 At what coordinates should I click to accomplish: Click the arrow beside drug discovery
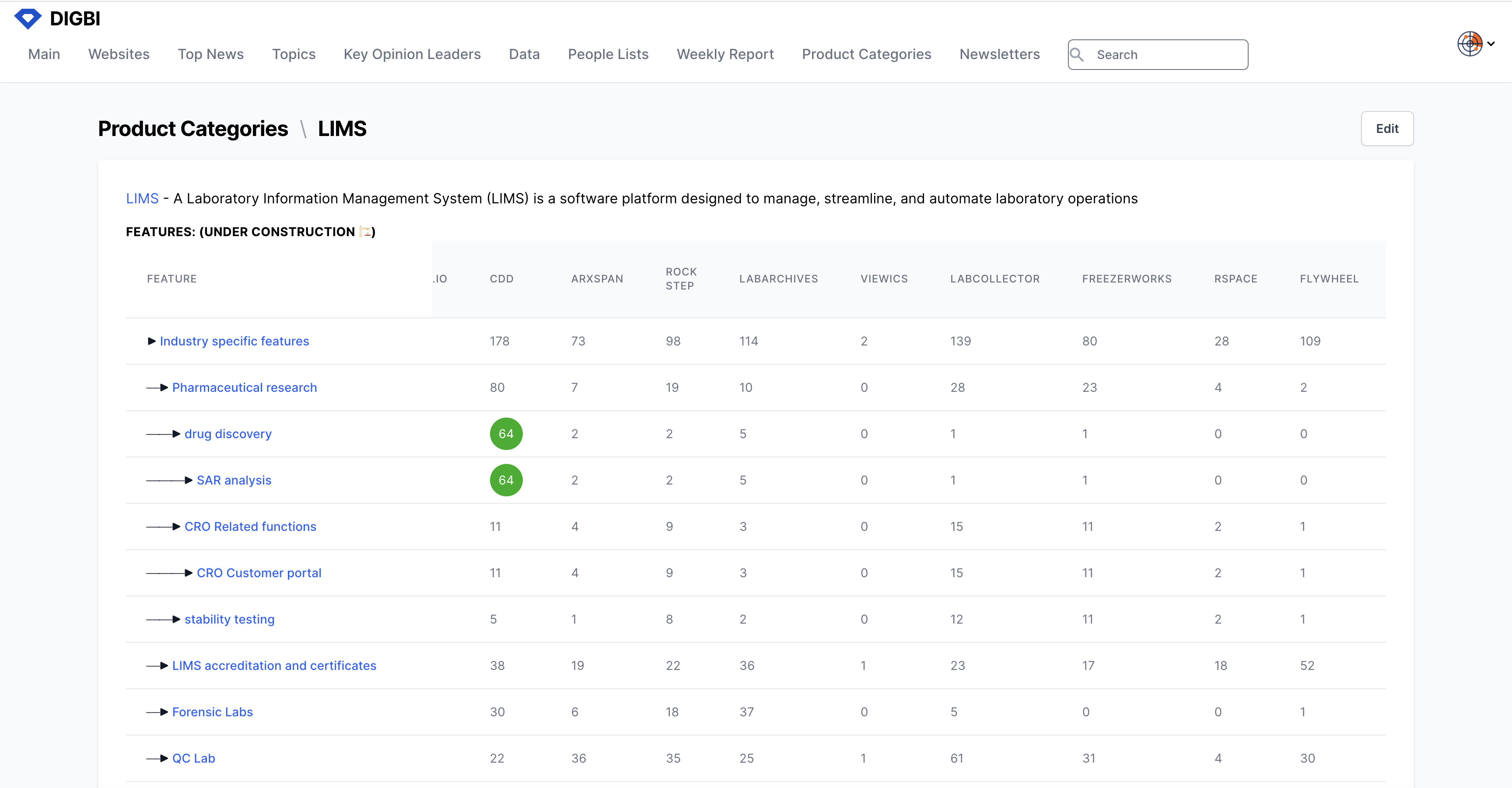click(163, 434)
